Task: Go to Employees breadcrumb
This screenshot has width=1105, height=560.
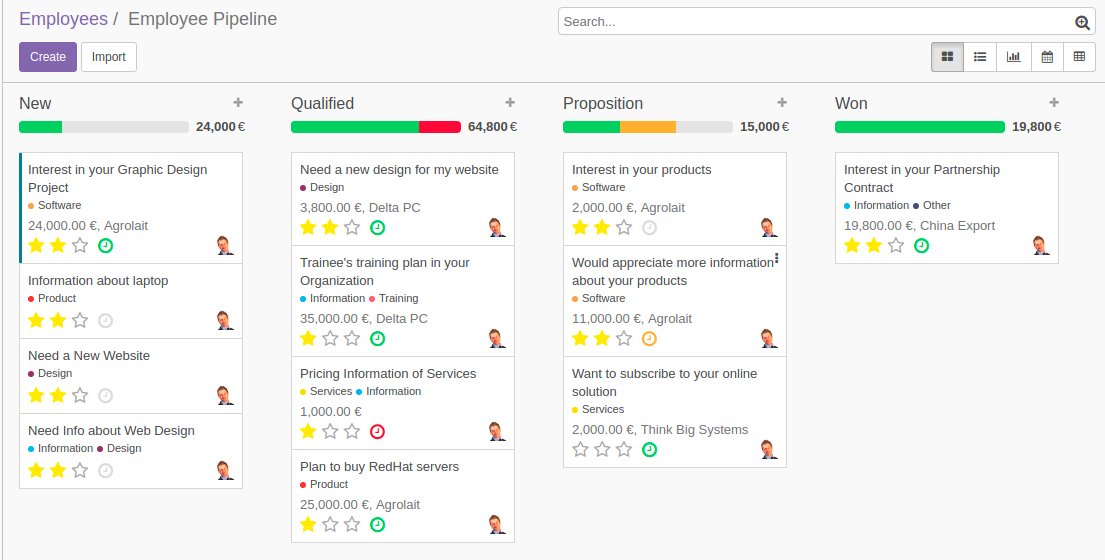Action: [63, 19]
